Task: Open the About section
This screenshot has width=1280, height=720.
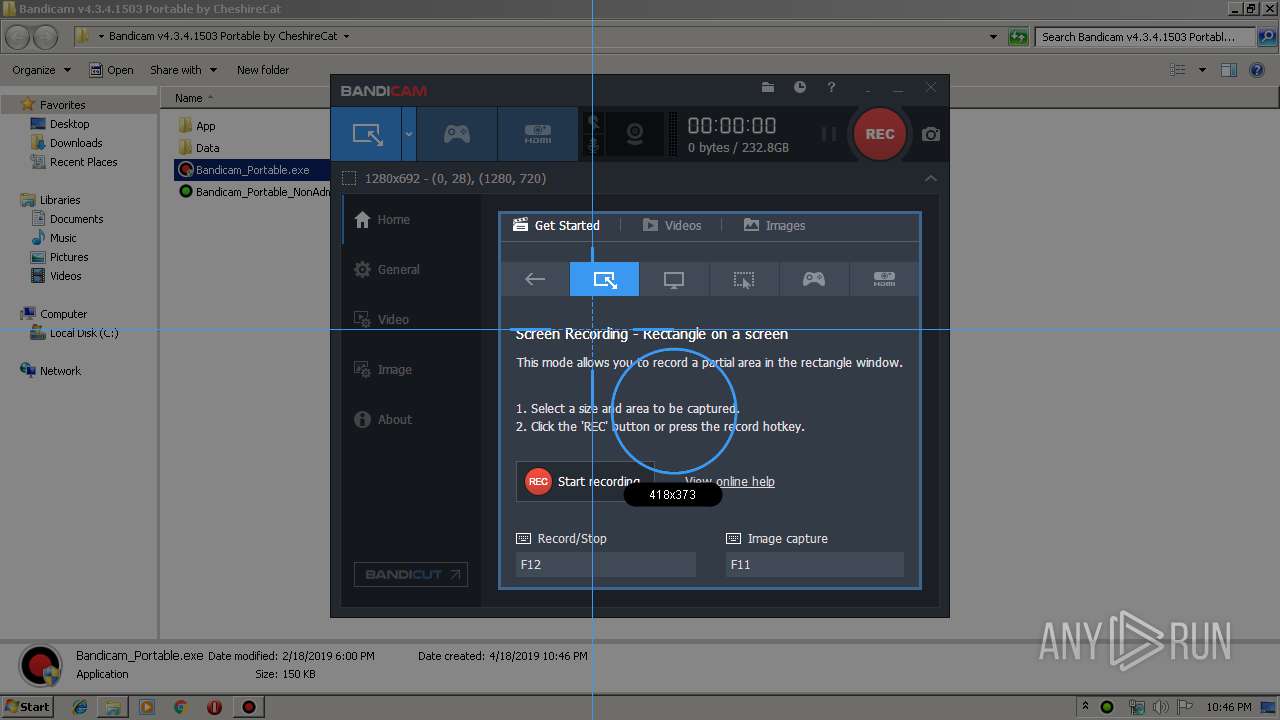Action: point(412,420)
